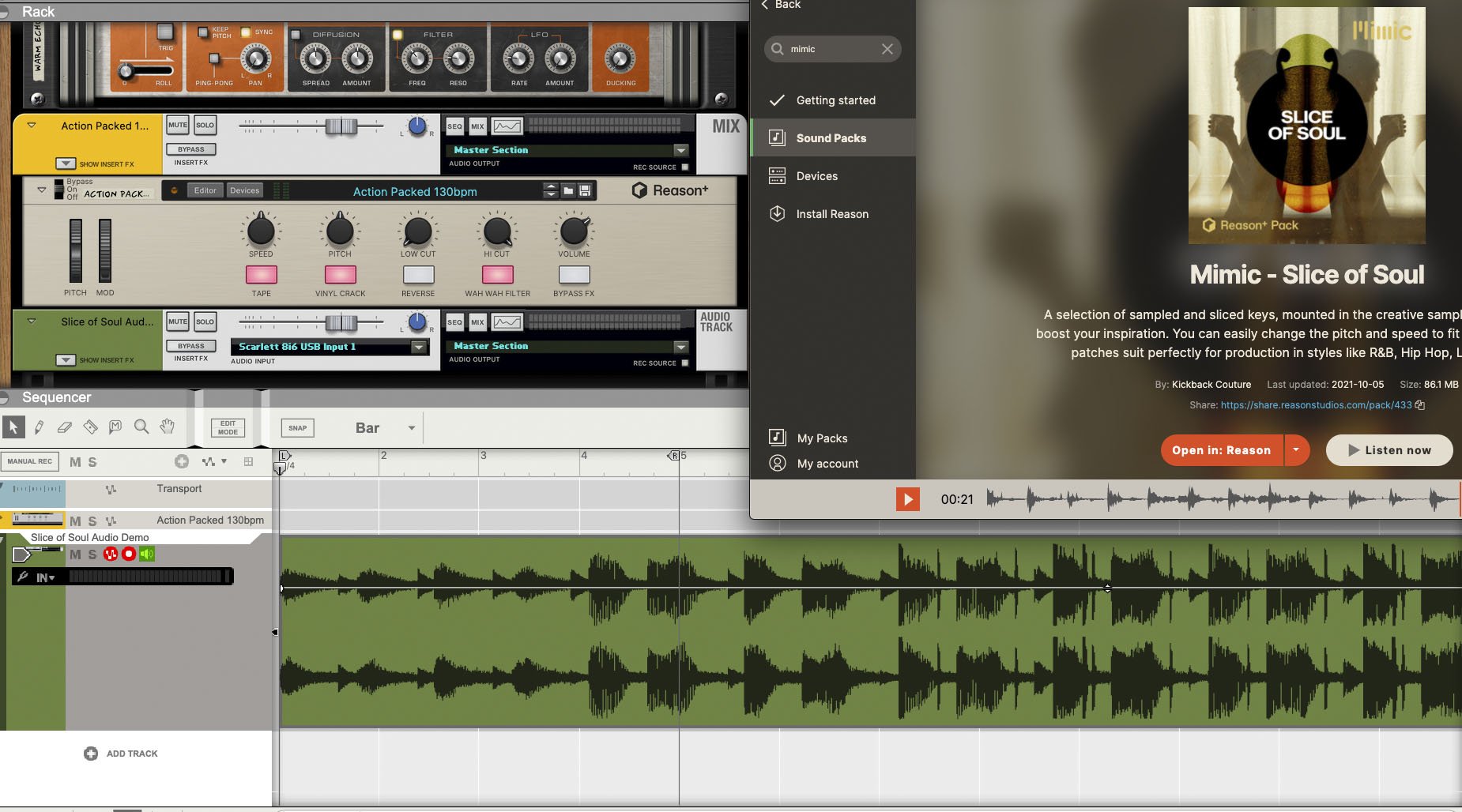This screenshot has width=1462, height=812.
Task: Select the Mute tool in the sequencer toolbar
Action: [115, 427]
